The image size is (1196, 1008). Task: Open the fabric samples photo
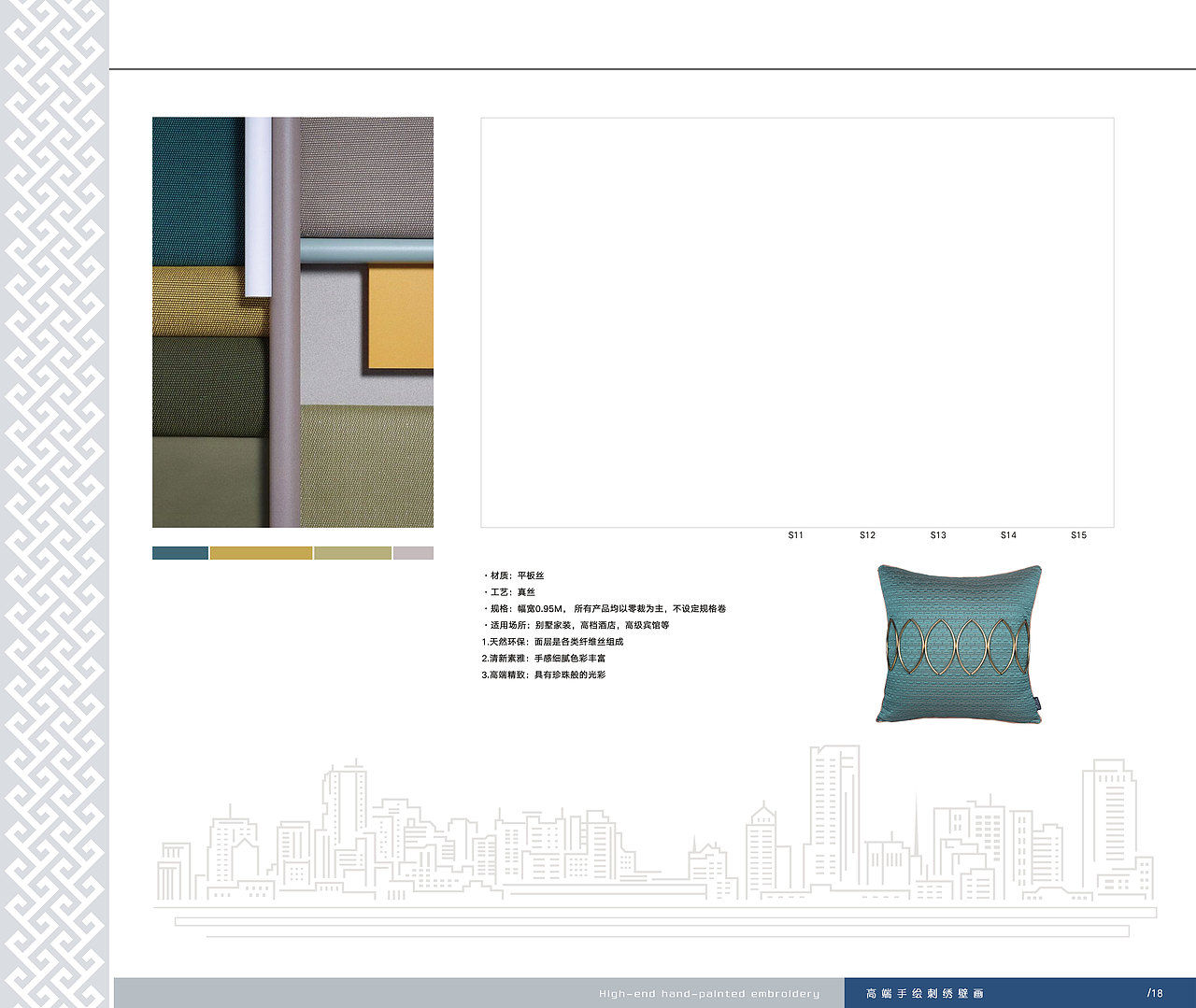point(292,322)
